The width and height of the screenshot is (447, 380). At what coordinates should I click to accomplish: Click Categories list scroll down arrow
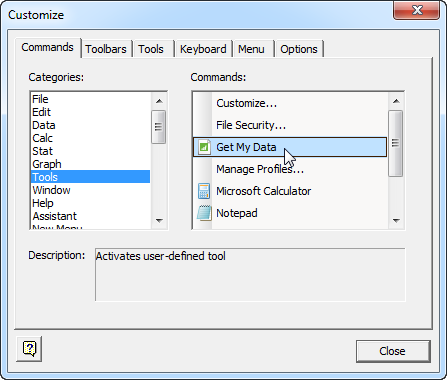pos(159,220)
